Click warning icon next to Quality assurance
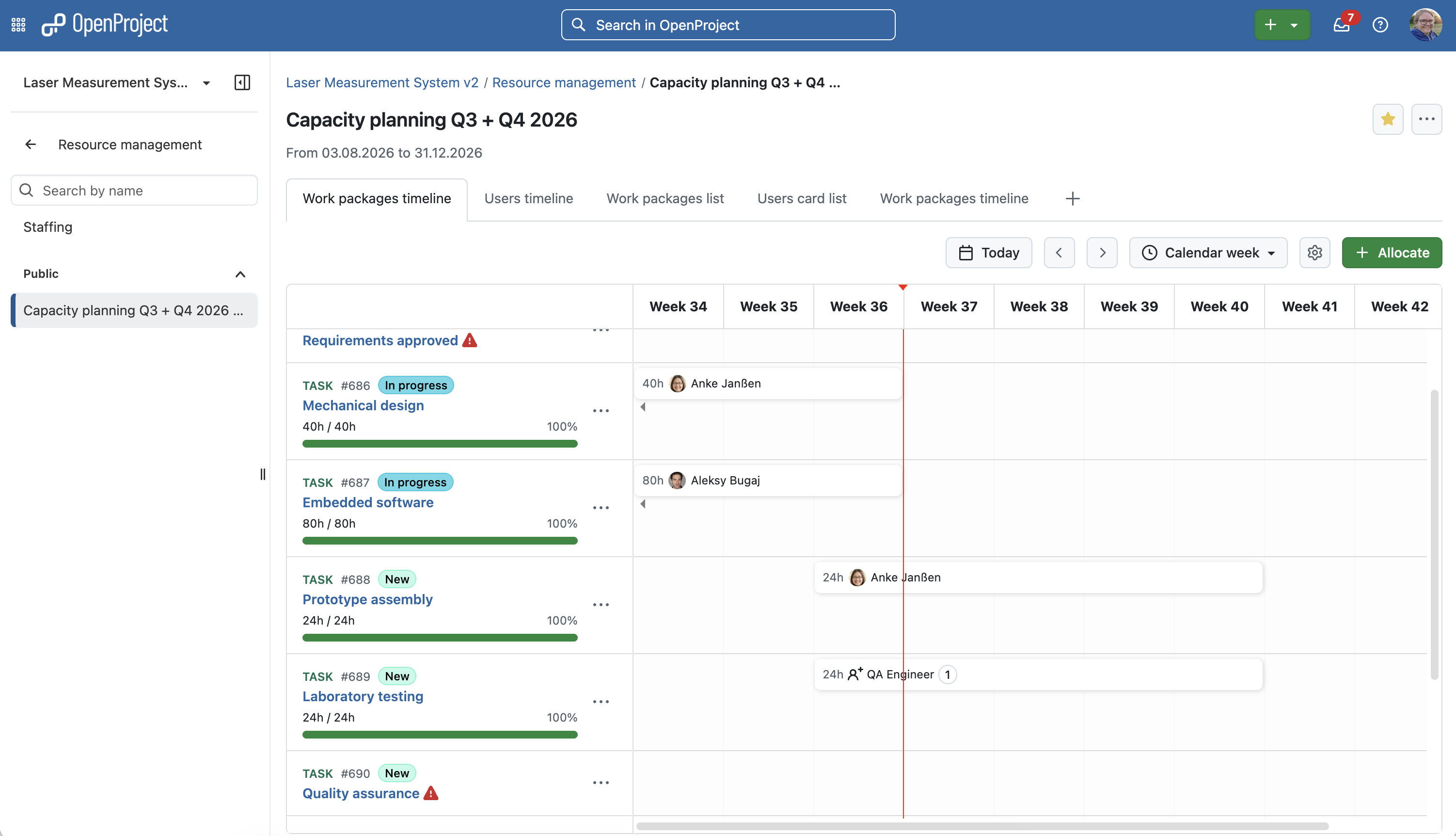The width and height of the screenshot is (1456, 836). pos(431,793)
